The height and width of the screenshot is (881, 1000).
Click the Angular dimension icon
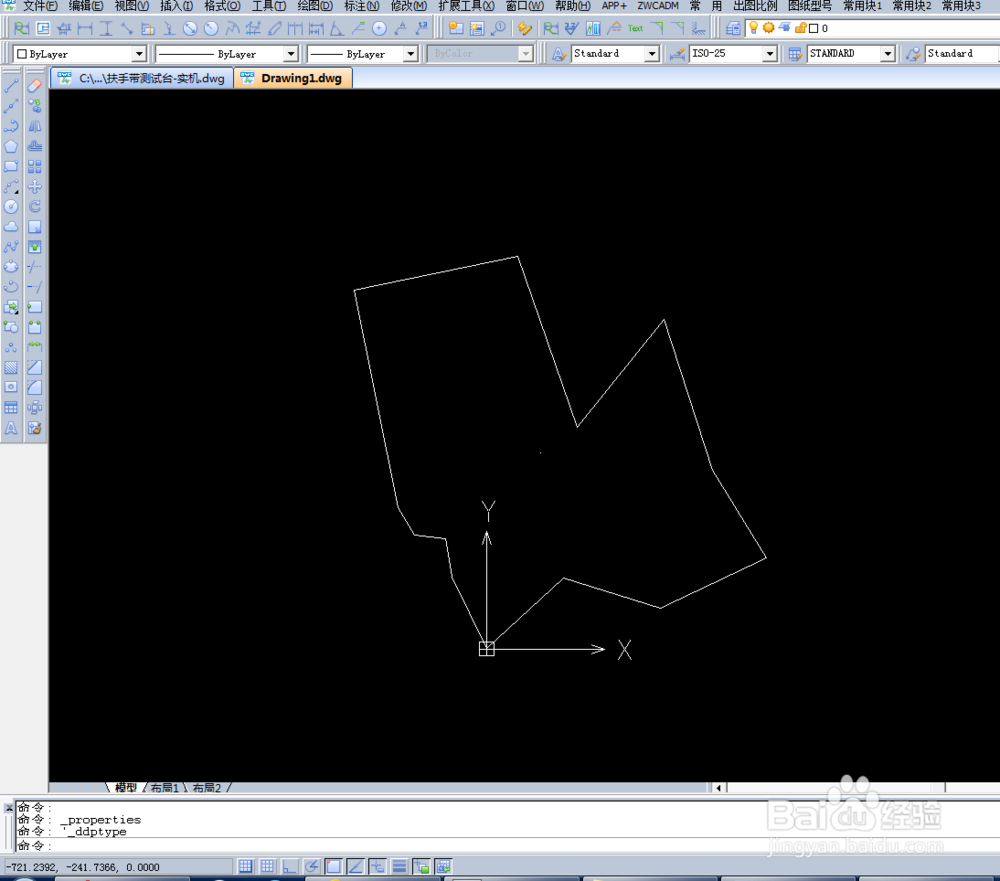(337, 28)
